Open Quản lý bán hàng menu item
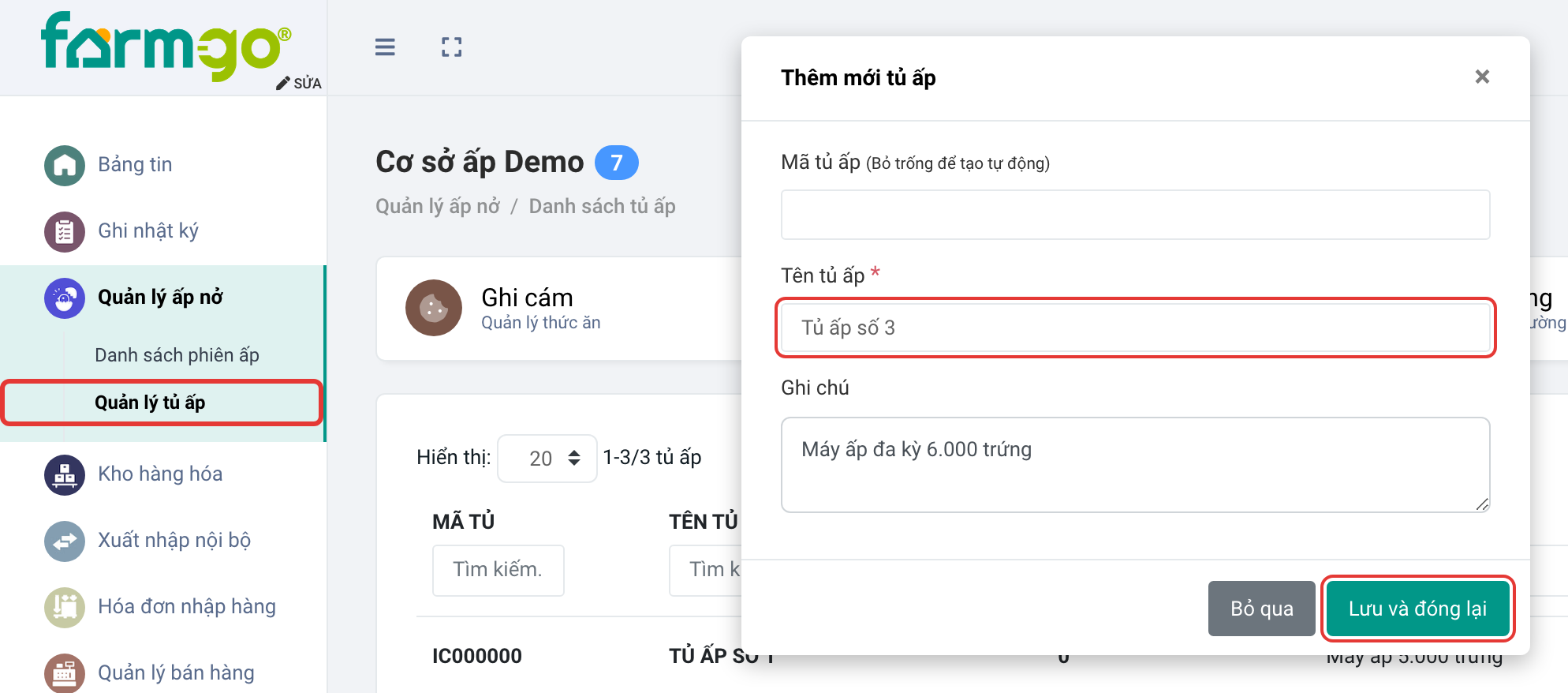Viewport: 1568px width, 693px height. pos(176,672)
